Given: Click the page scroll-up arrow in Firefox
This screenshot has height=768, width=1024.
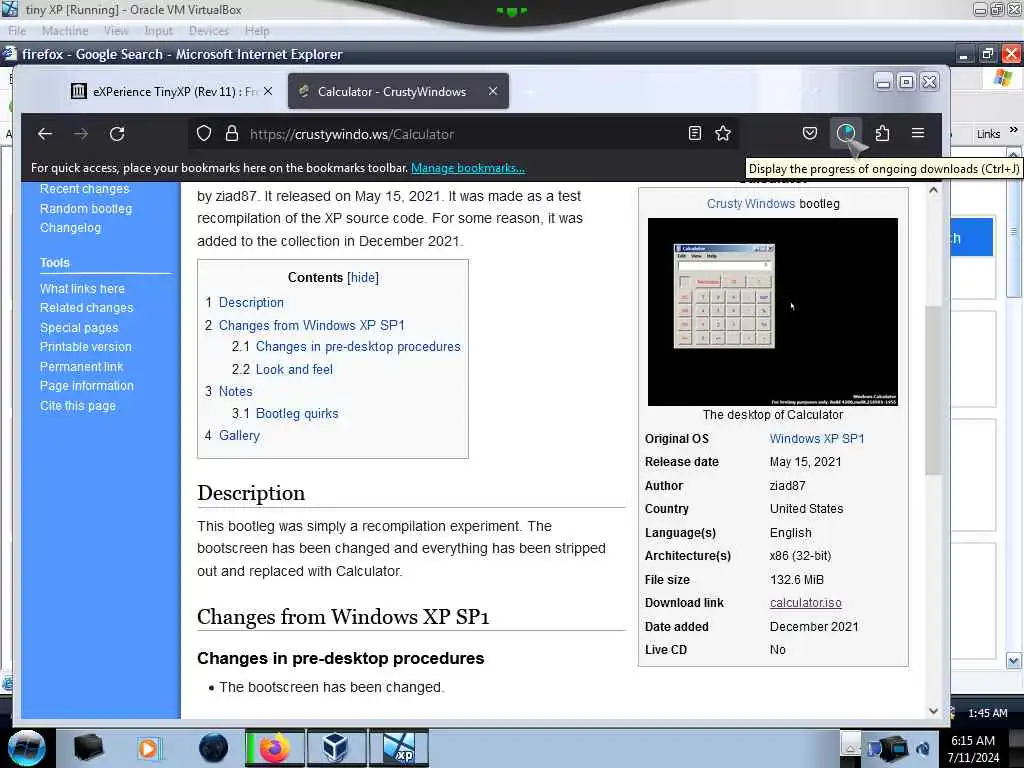Looking at the screenshot, I should [933, 190].
